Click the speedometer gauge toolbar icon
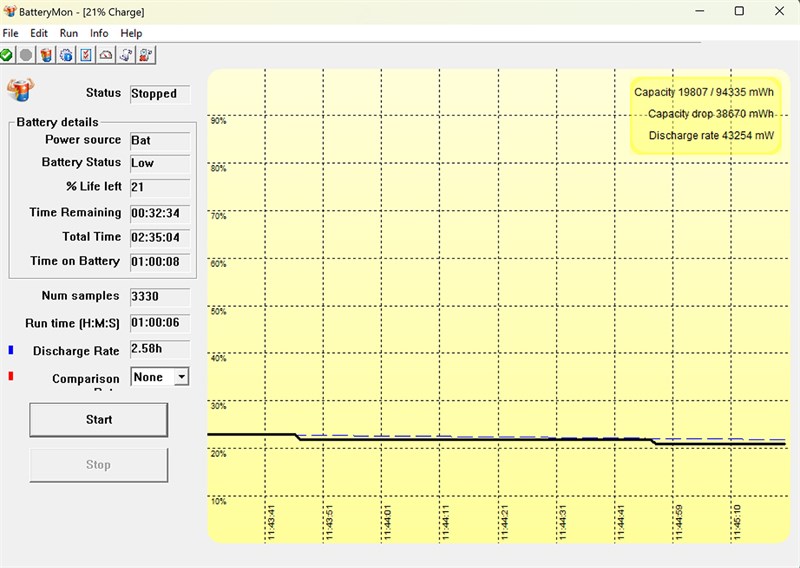 [106, 55]
